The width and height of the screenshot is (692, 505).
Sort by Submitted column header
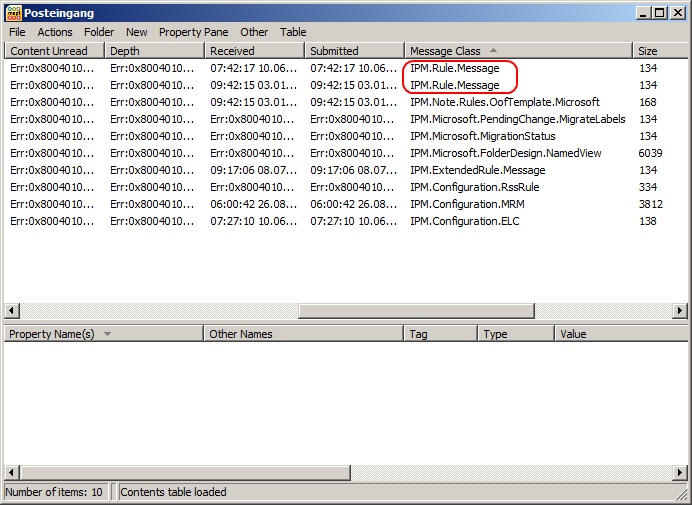pyautogui.click(x=355, y=51)
